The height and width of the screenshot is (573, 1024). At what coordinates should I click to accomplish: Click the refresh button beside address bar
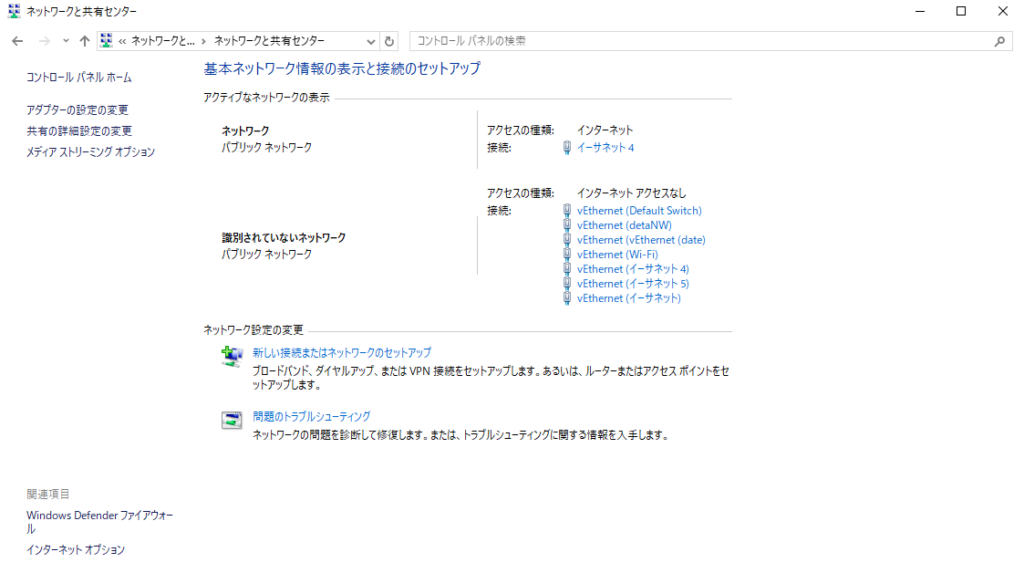(x=389, y=41)
